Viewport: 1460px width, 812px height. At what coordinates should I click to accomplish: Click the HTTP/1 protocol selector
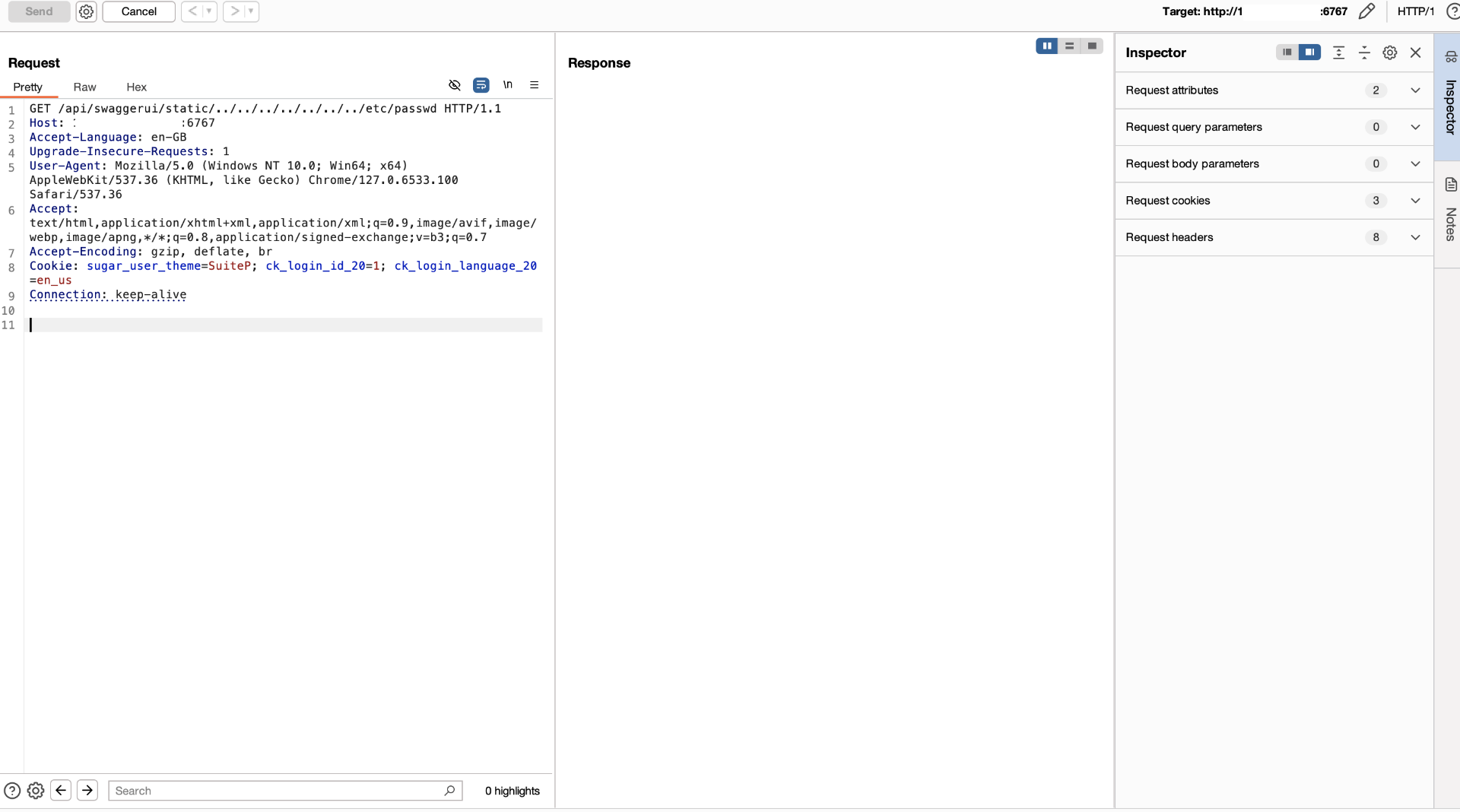(1415, 11)
